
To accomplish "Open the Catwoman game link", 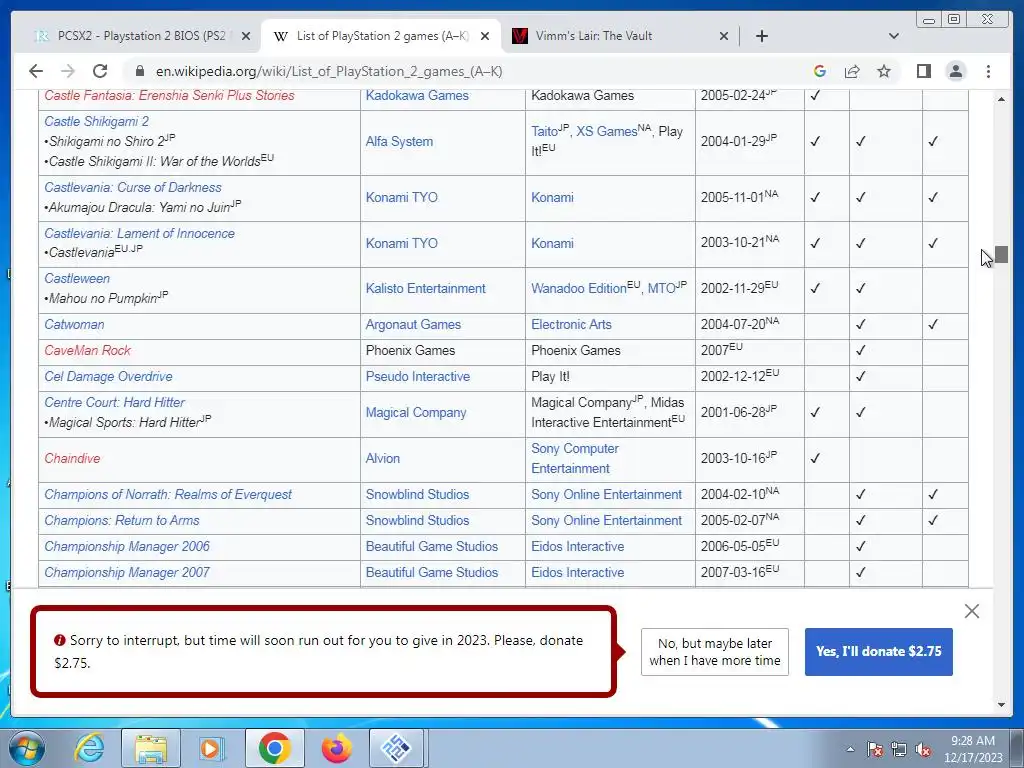I will (74, 325).
